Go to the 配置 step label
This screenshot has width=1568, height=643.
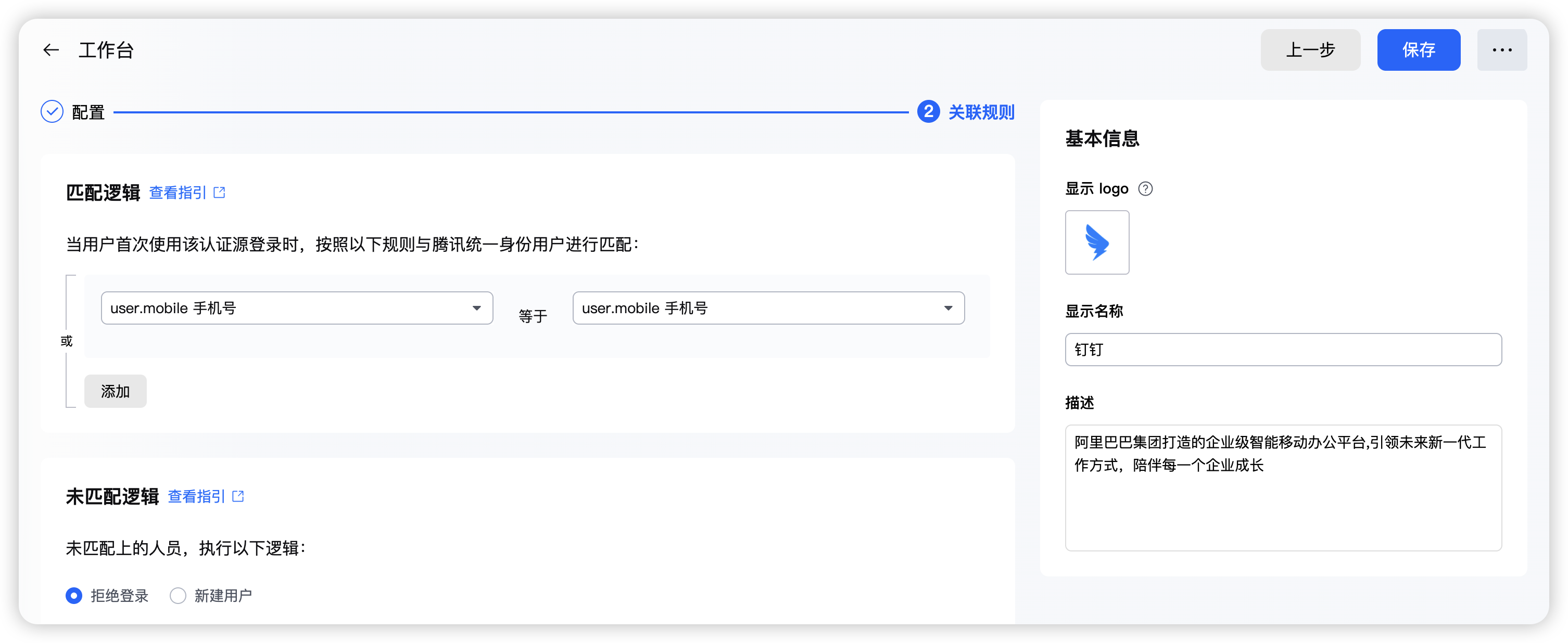88,112
